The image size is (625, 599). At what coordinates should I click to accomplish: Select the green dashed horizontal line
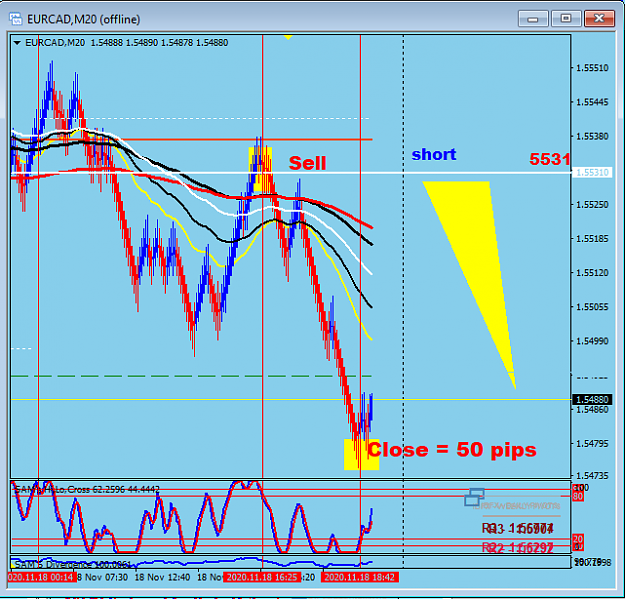[x=191, y=376]
